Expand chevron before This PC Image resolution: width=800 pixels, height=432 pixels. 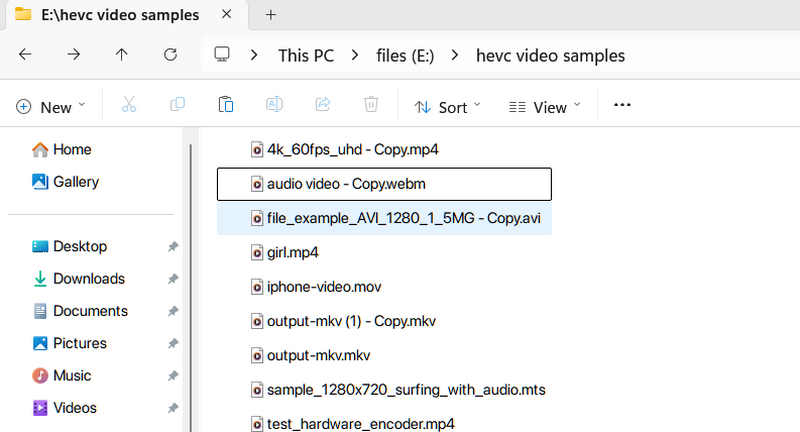254,55
